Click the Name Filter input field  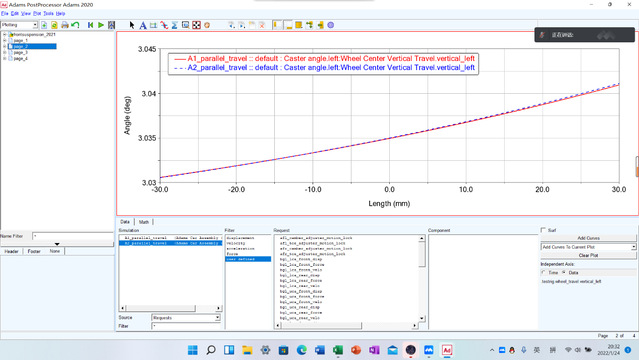pyautogui.click(x=73, y=236)
